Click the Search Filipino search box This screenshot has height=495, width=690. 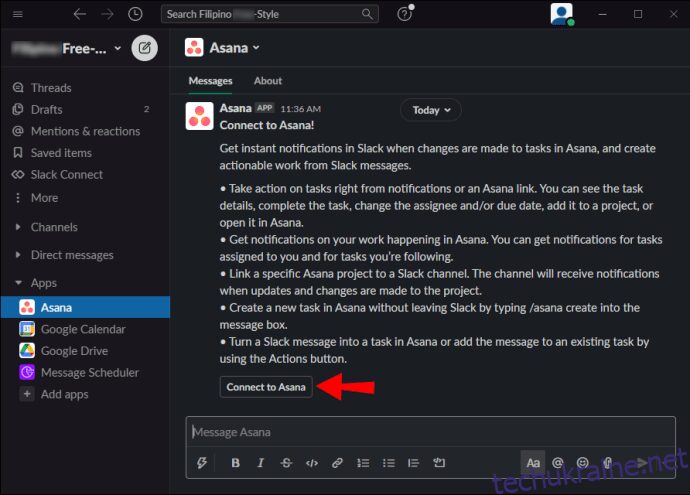coord(269,15)
